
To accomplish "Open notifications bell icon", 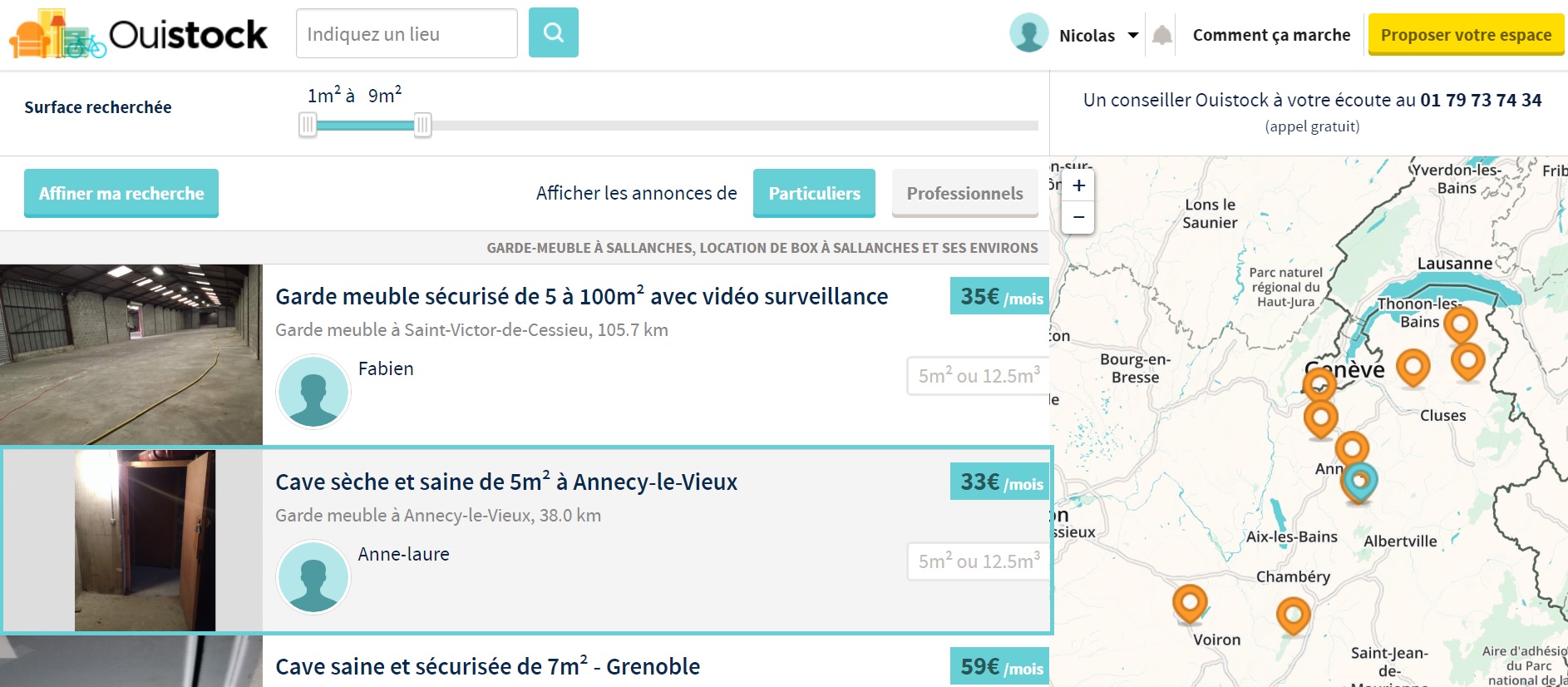I will click(1162, 35).
